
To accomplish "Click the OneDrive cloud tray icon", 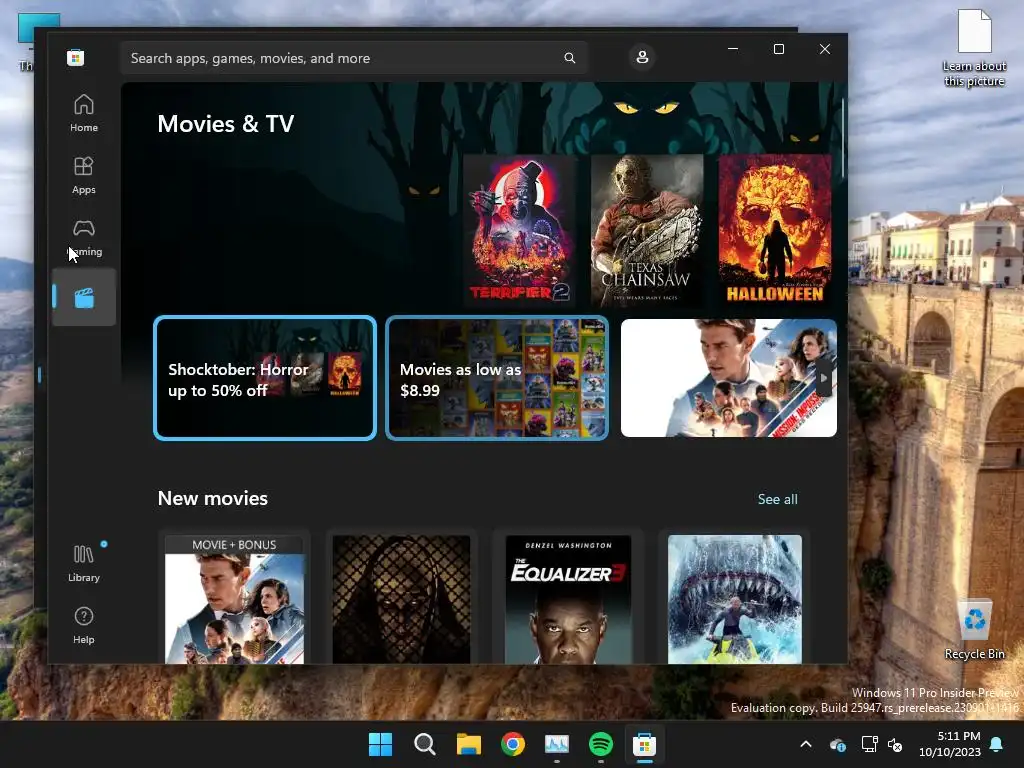I will tap(838, 744).
